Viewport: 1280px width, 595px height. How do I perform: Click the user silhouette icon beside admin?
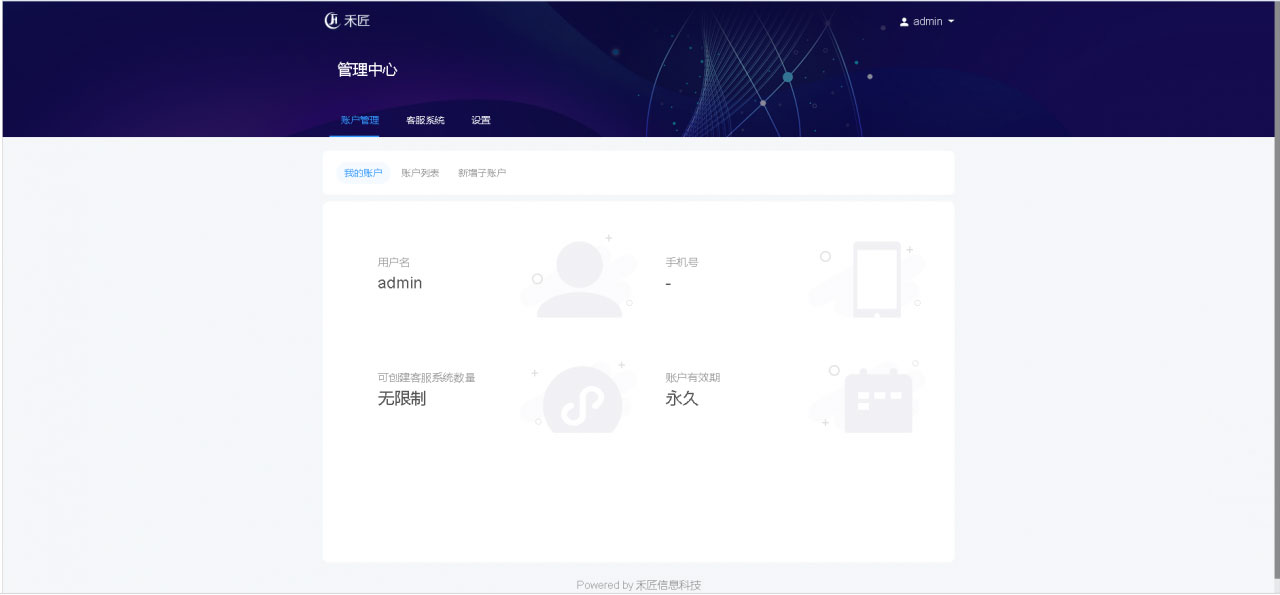click(904, 22)
